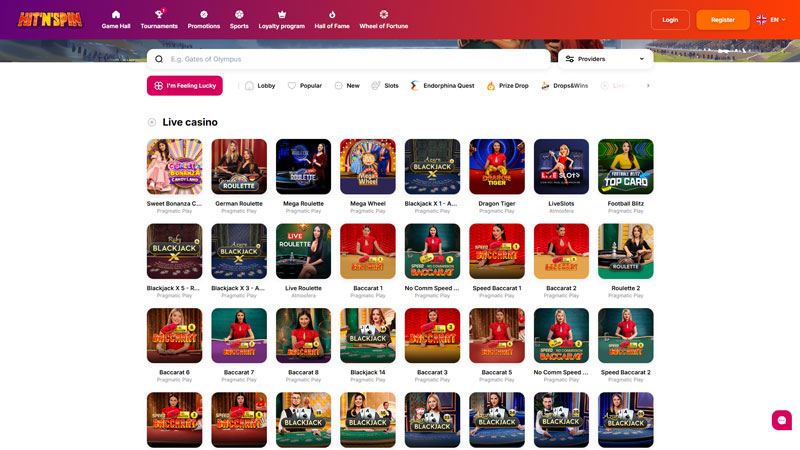Expand the Providers dropdown
This screenshot has width=800, height=450.
click(605, 59)
